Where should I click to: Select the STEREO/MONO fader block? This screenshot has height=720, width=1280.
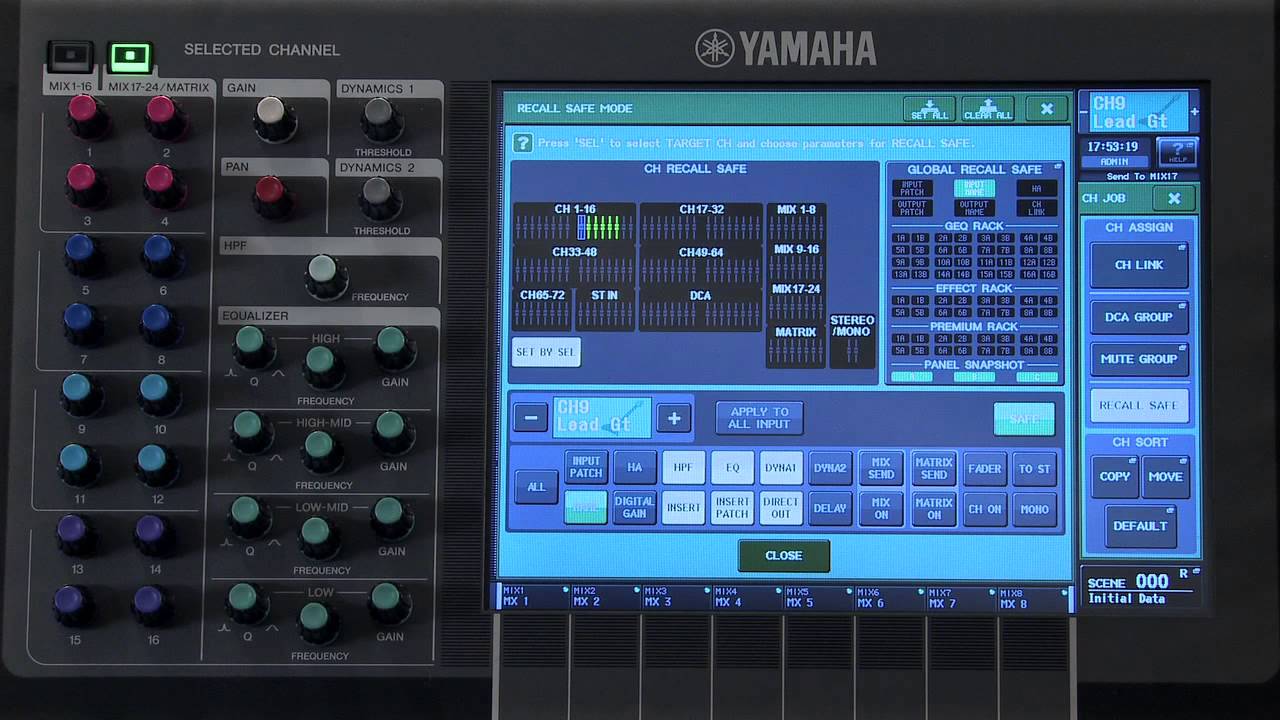852,340
